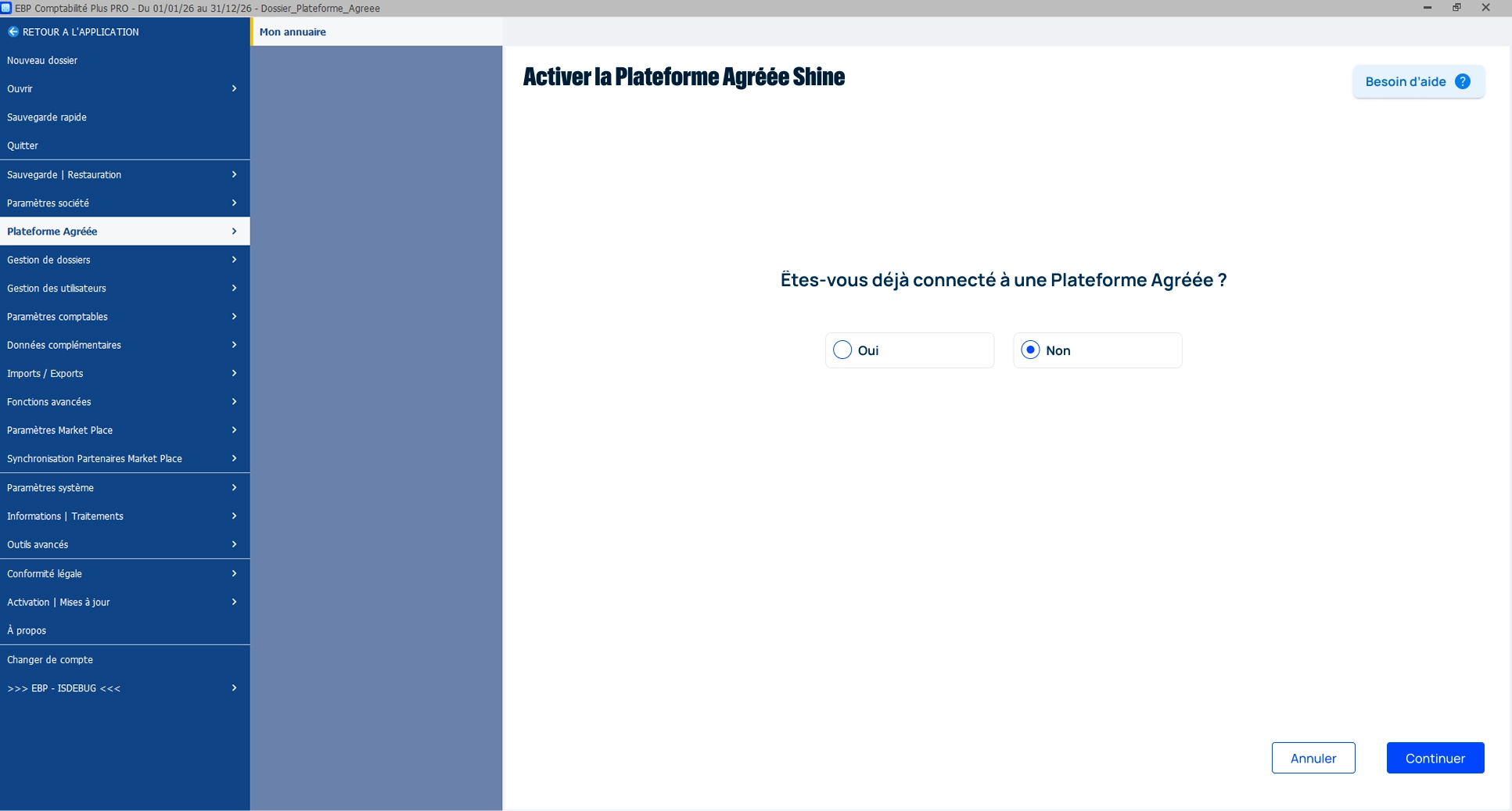Click the EBP app icon in title bar
Screen dimensions: 1512x811
[x=6, y=8]
